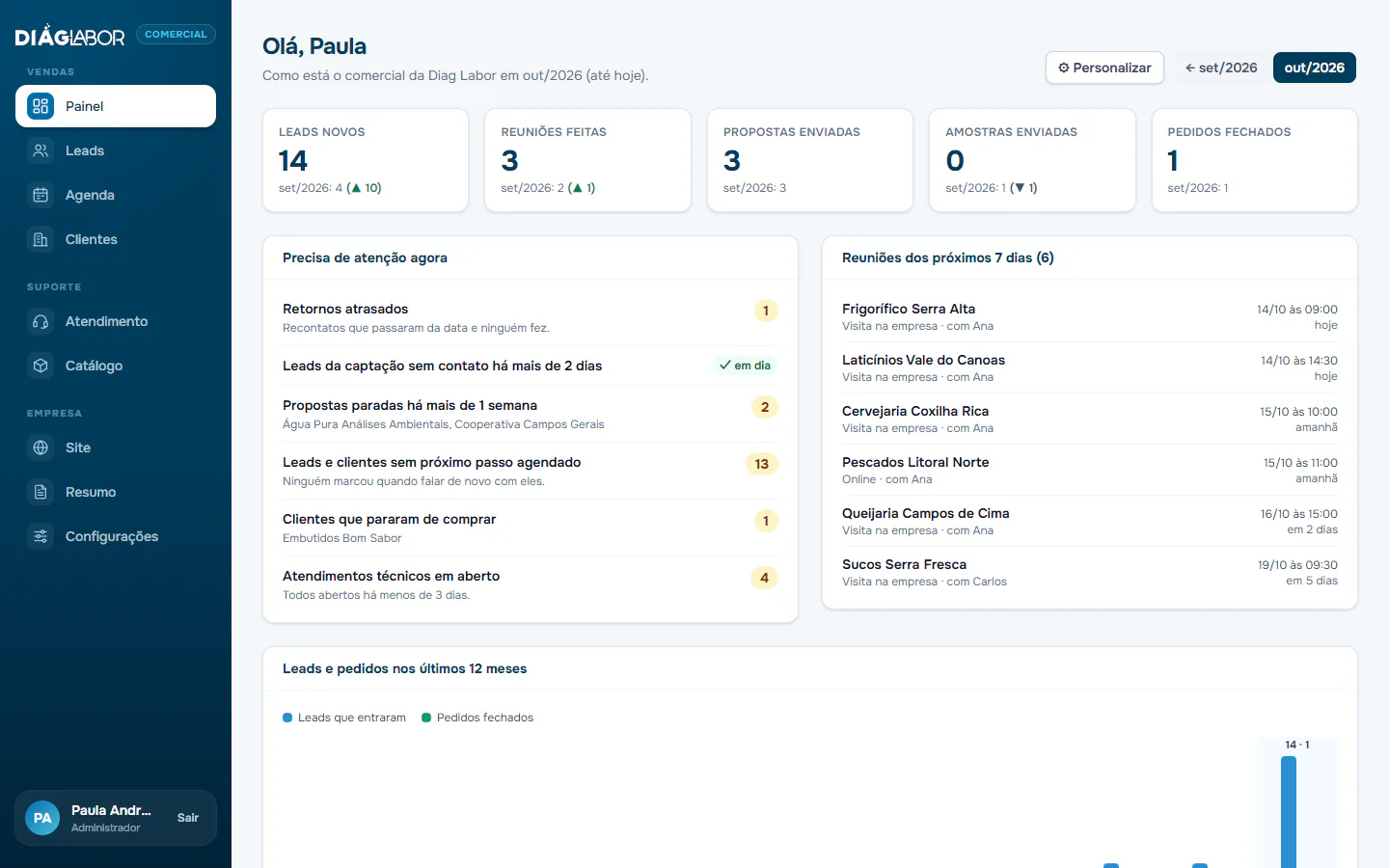This screenshot has height=868, width=1389.
Task: Click the Painel dashboard icon in sidebar
Action: coord(41,106)
